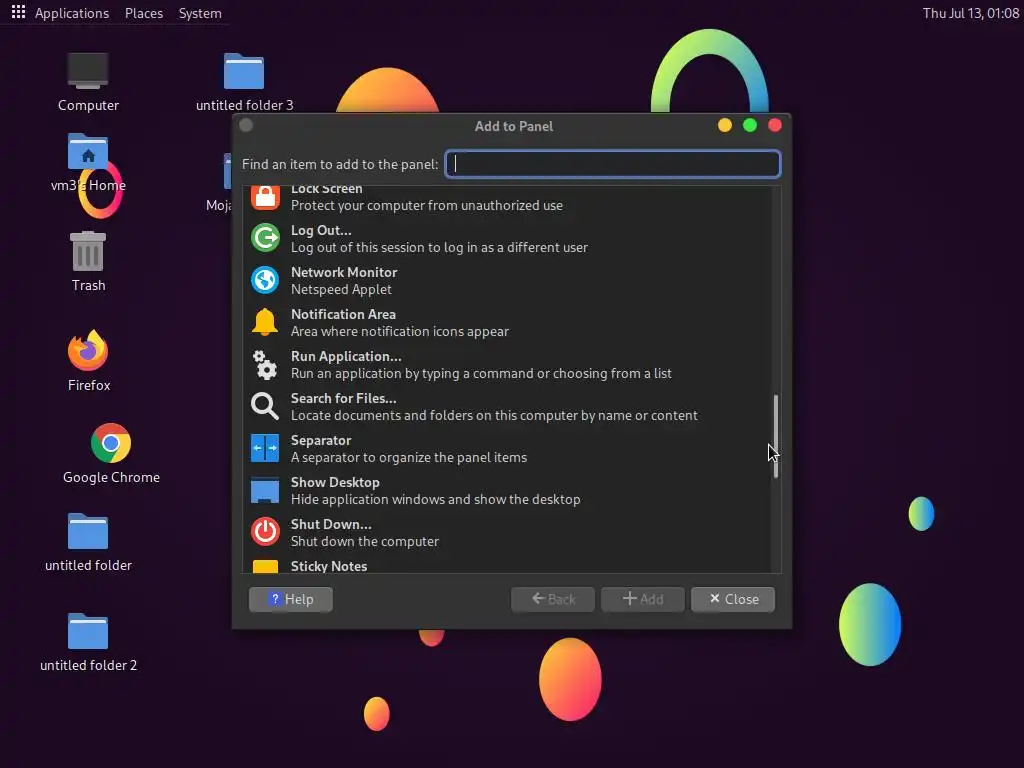The width and height of the screenshot is (1024, 768).
Task: Click the applications grid icon in top panel
Action: 18,12
